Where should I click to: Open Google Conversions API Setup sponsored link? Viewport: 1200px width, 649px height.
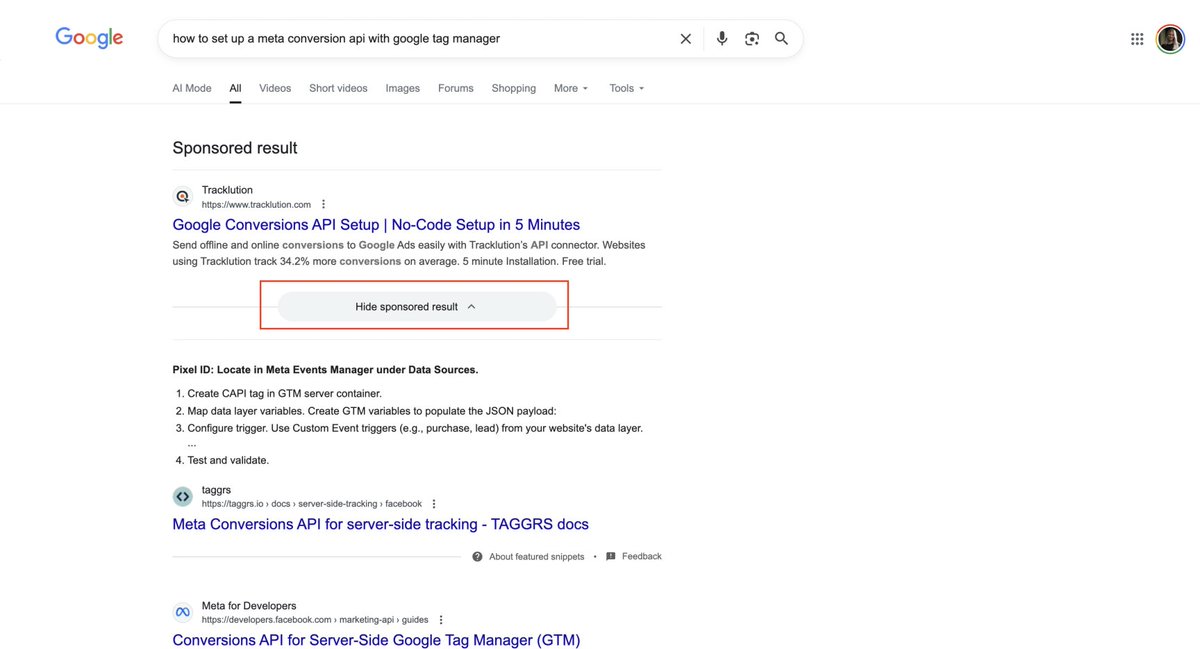[x=376, y=225]
